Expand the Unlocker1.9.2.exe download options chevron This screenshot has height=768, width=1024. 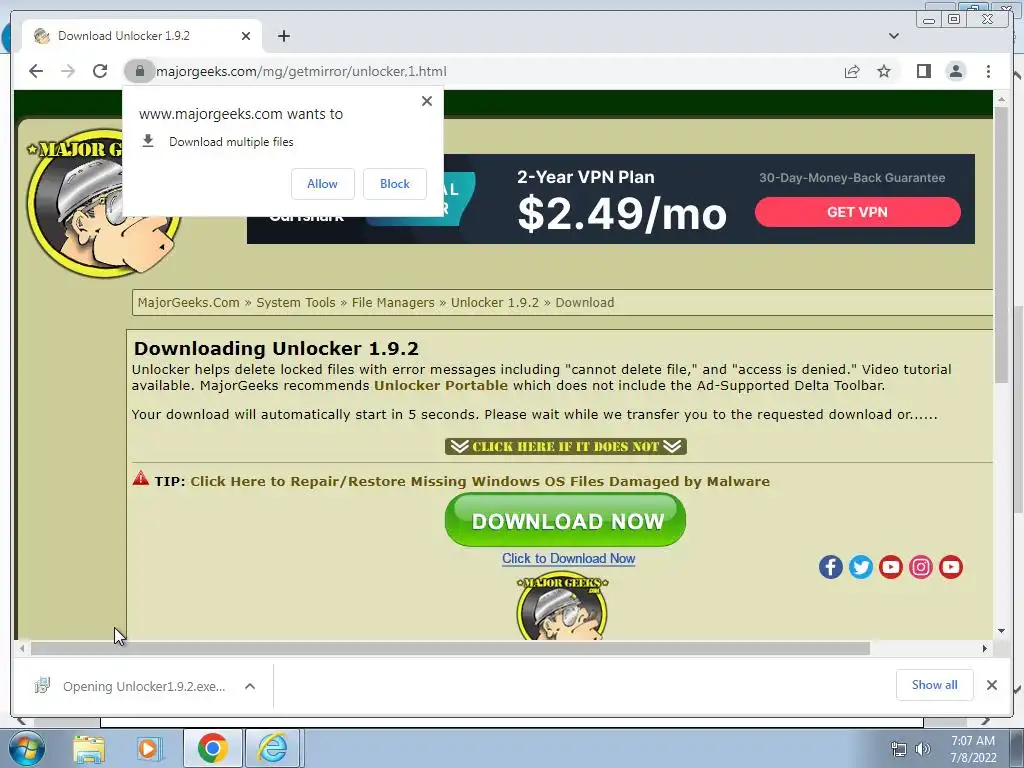(x=249, y=686)
